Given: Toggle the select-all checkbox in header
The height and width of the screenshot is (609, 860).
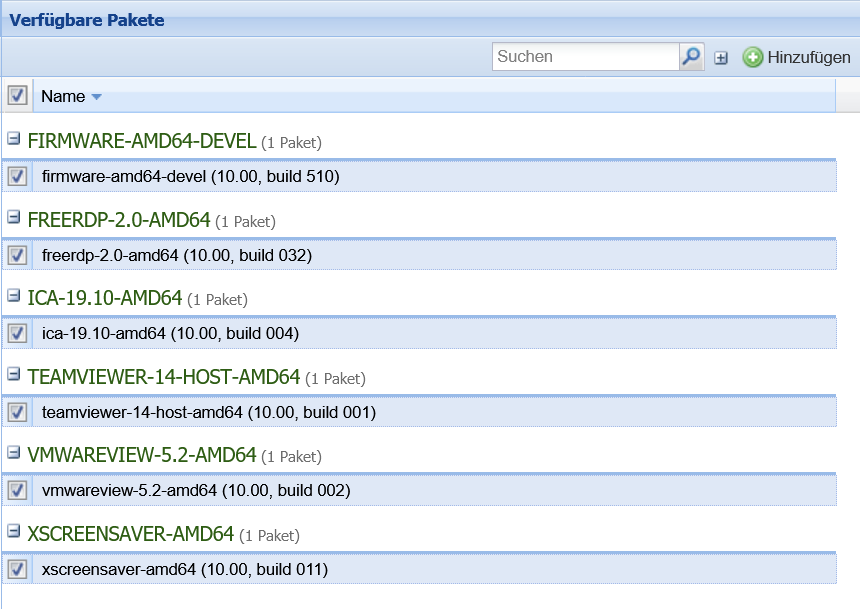Looking at the screenshot, I should [17, 96].
